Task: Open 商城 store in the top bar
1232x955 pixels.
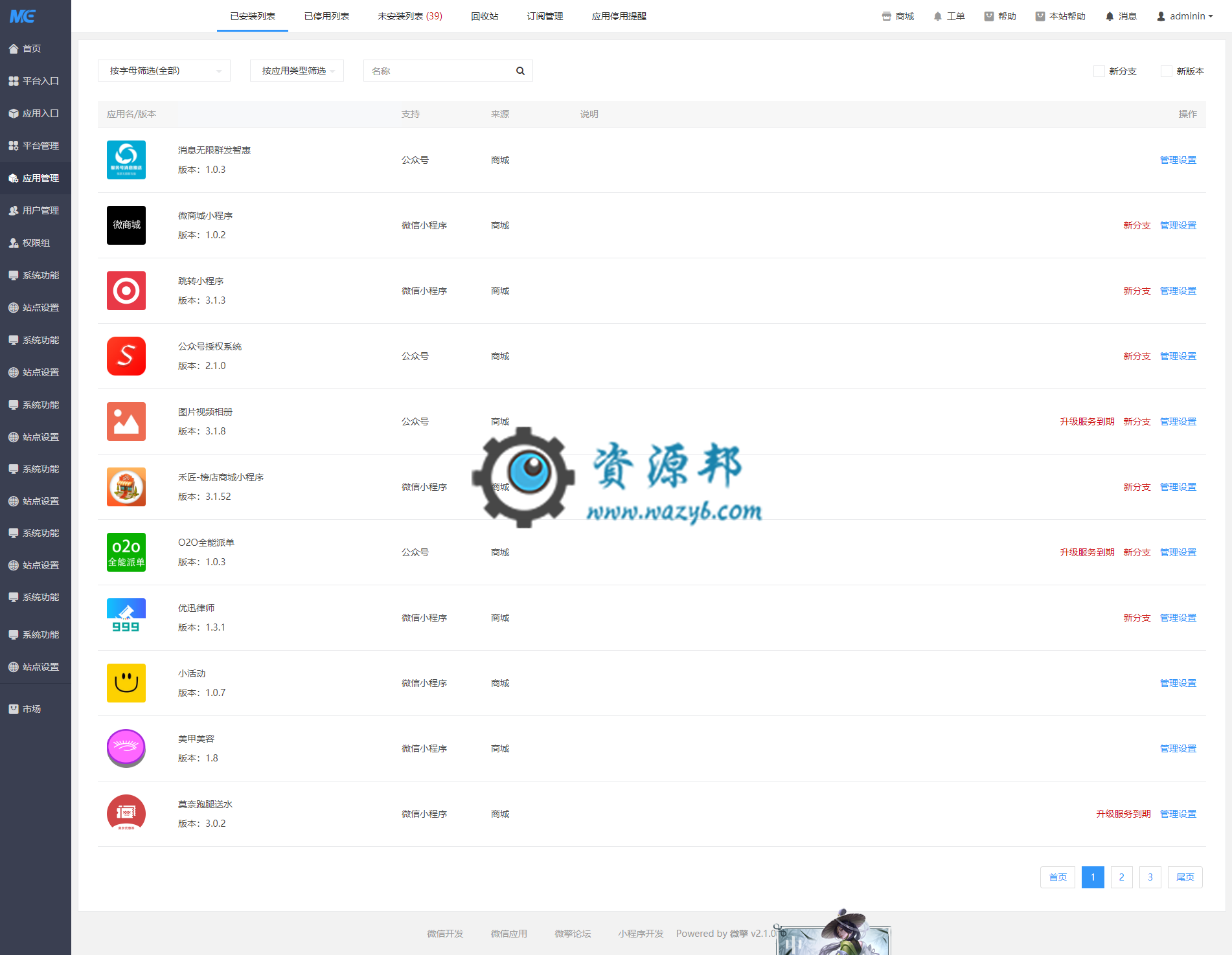Action: coord(898,16)
